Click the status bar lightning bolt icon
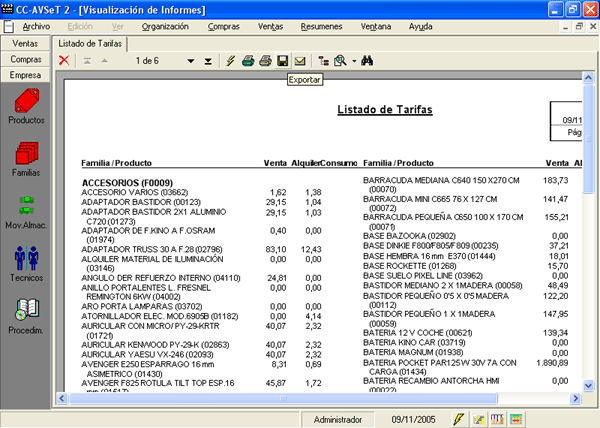 [x=458, y=419]
